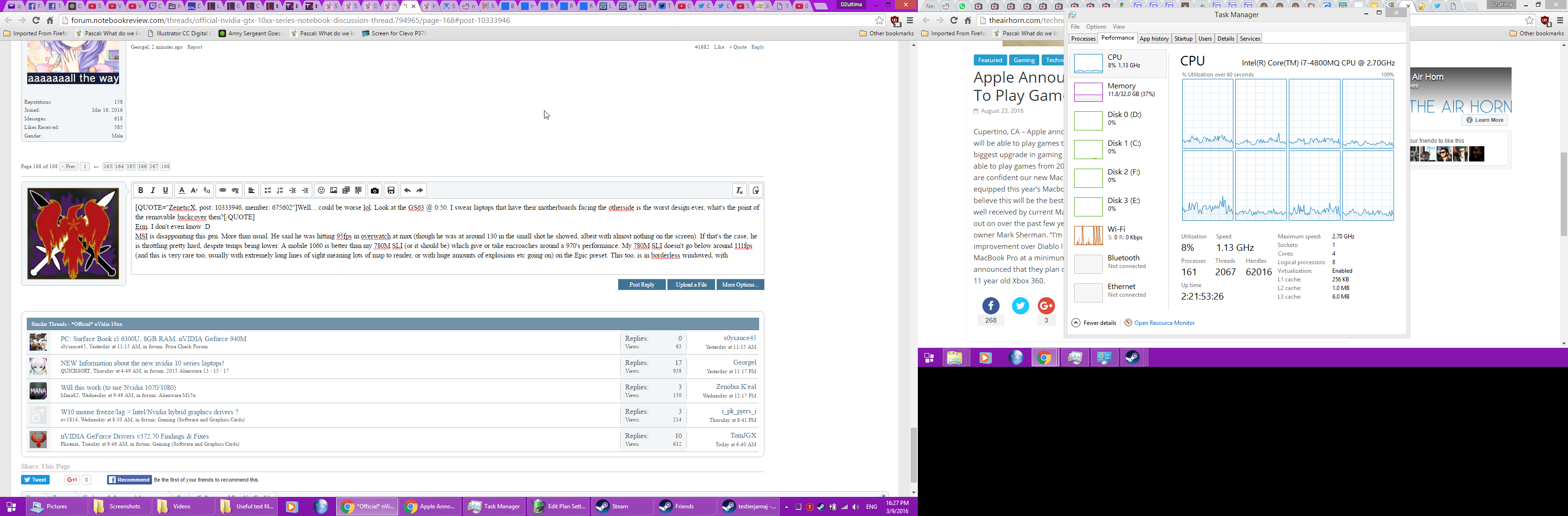Click the outdent icon in editor
Viewport: 1568px width, 516px height.
293,191
